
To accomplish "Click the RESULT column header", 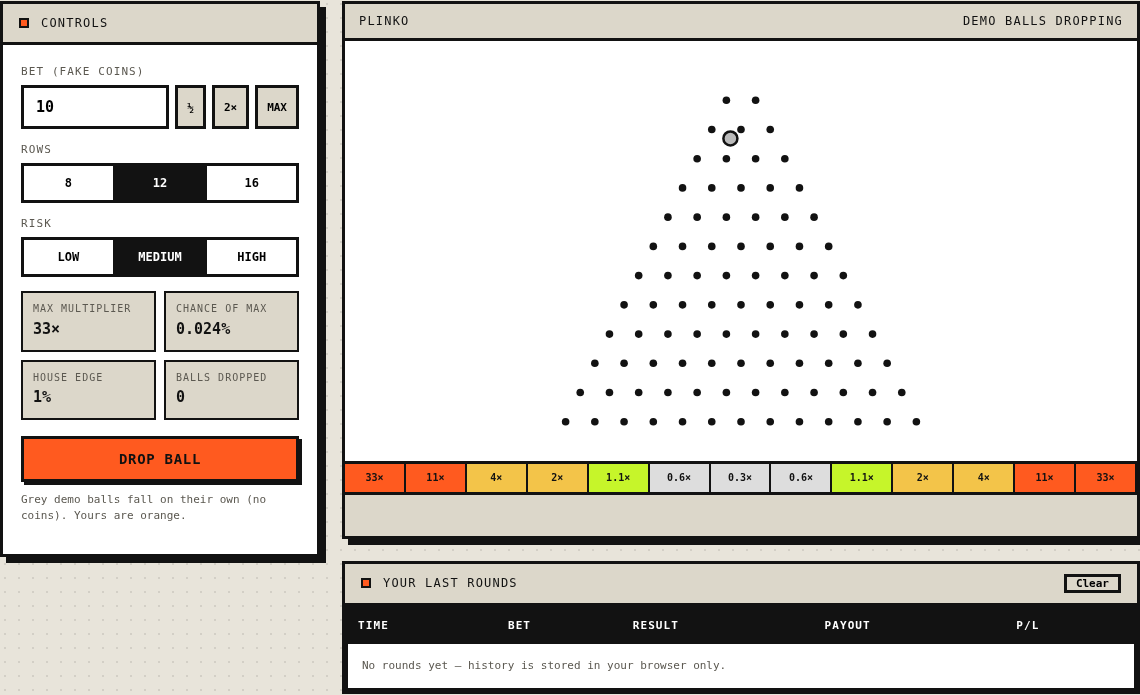I will click(x=655, y=625).
